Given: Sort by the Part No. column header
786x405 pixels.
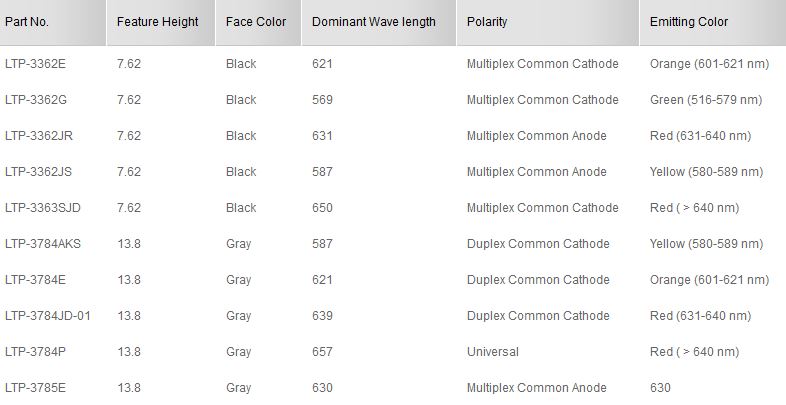Looking at the screenshot, I should [27, 22].
